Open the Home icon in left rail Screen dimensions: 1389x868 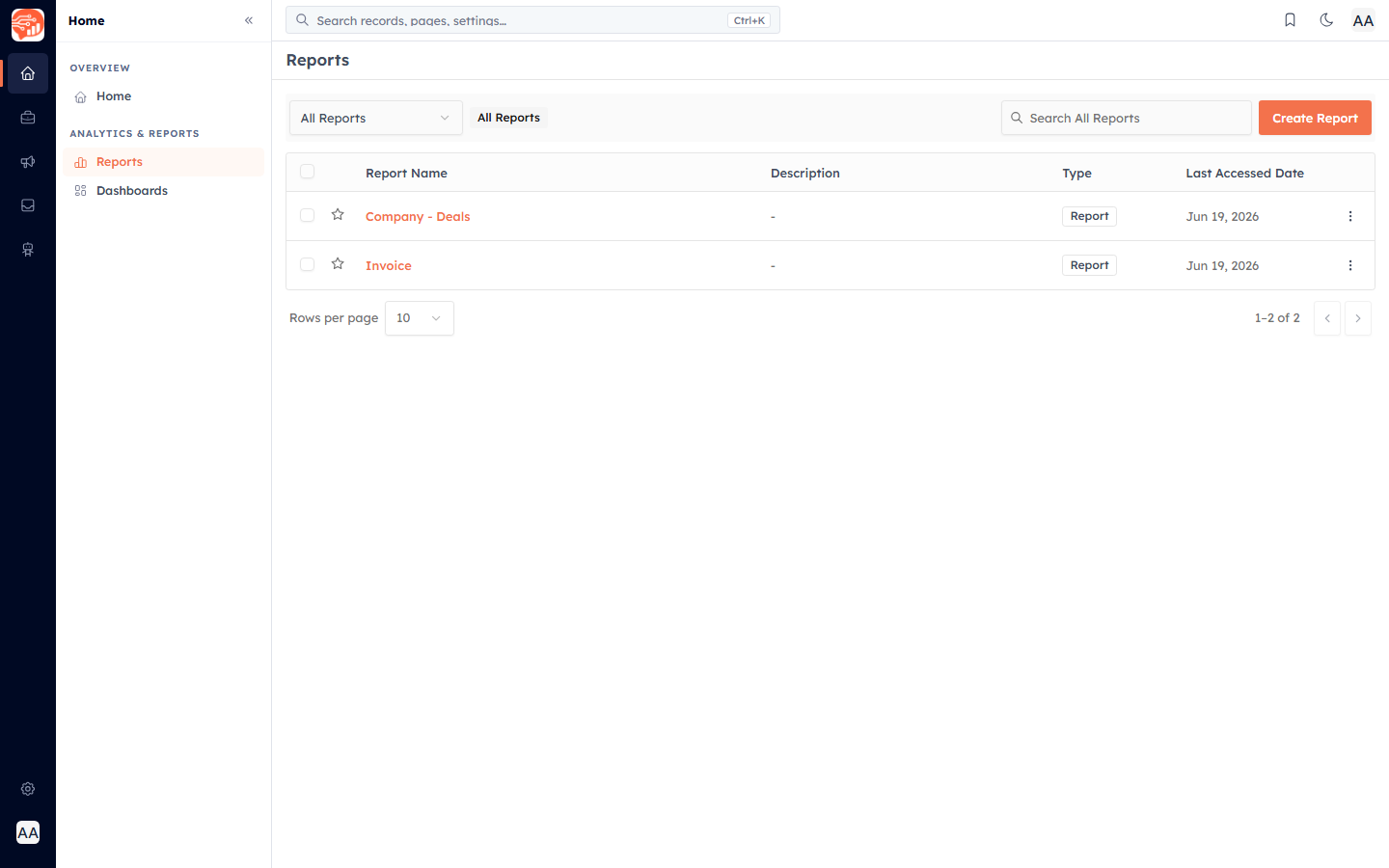(28, 73)
